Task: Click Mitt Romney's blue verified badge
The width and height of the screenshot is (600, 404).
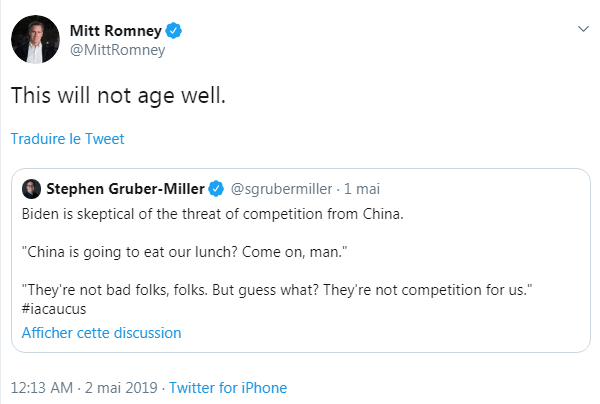Action: (x=171, y=29)
